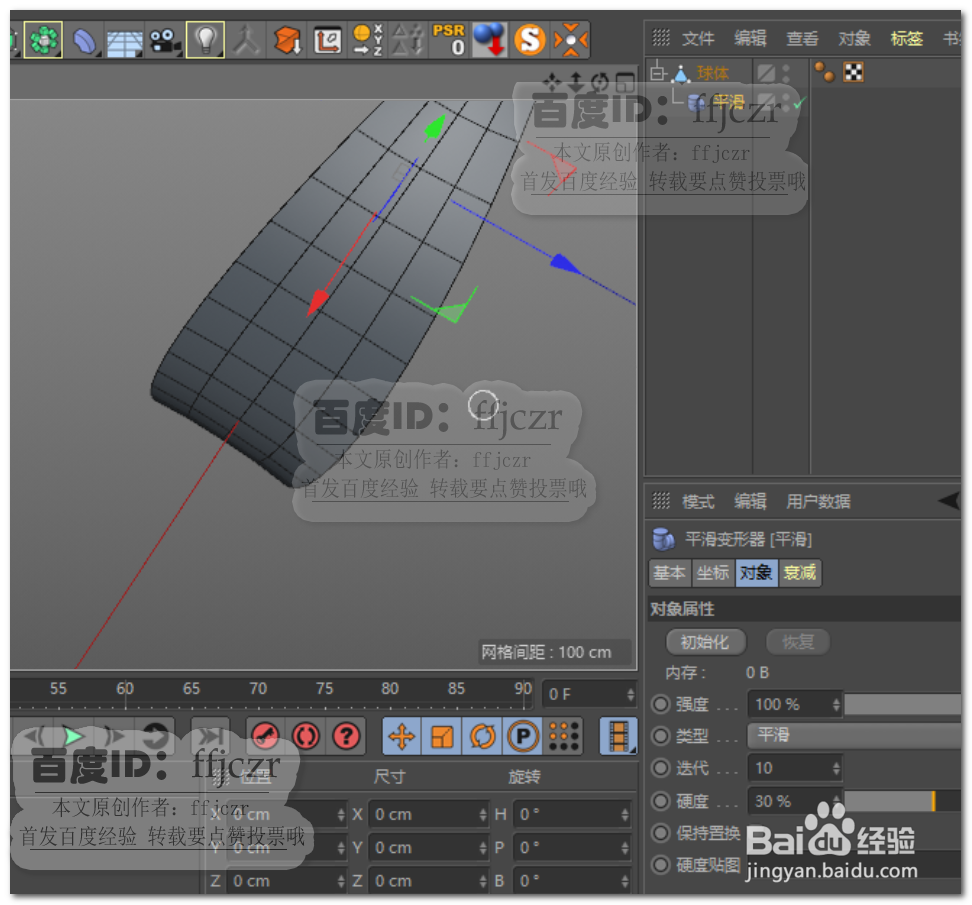This screenshot has height=905, width=972.
Task: Click the orange cube with down arrow icon
Action: (288, 40)
